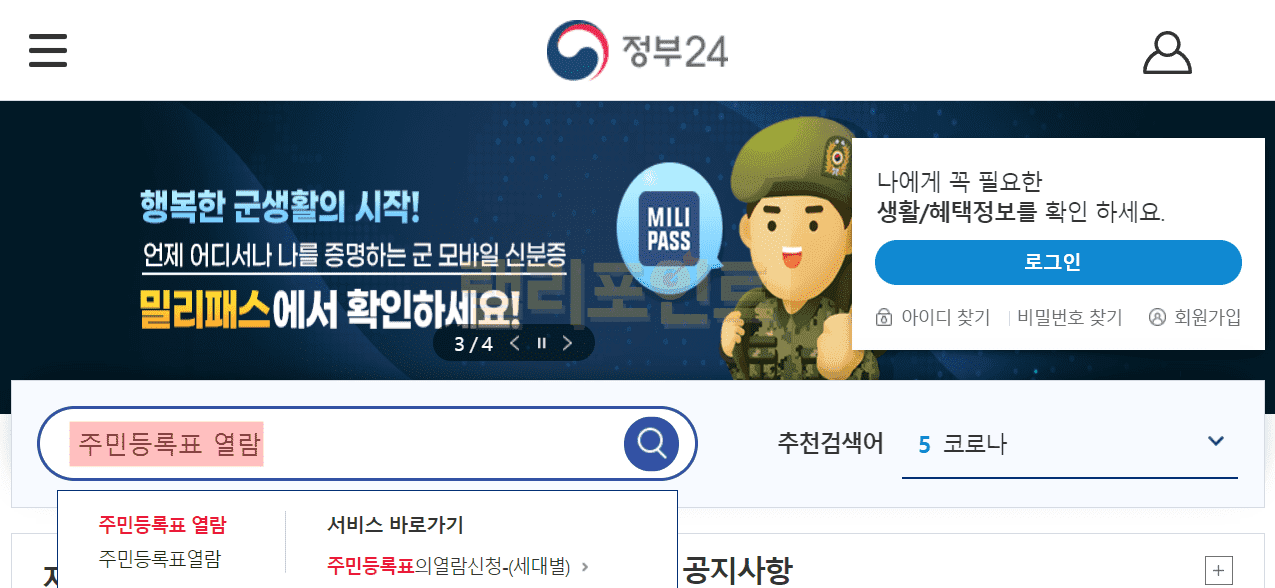Open the hamburger main menu
The image size is (1275, 588).
coord(47,50)
